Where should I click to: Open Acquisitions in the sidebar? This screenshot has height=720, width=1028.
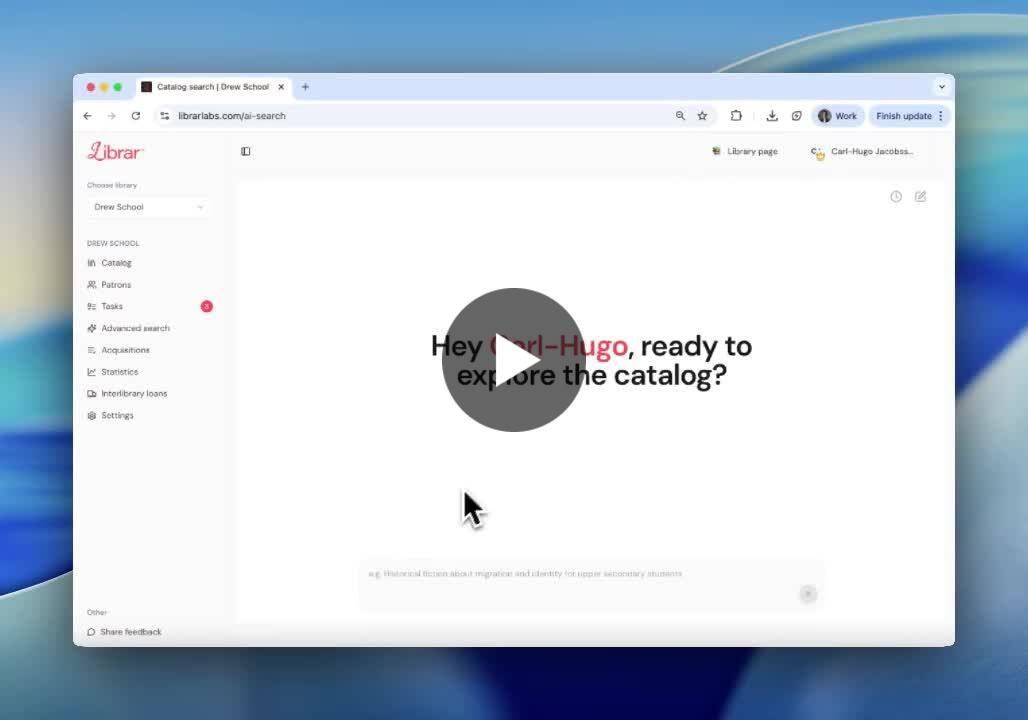point(125,350)
